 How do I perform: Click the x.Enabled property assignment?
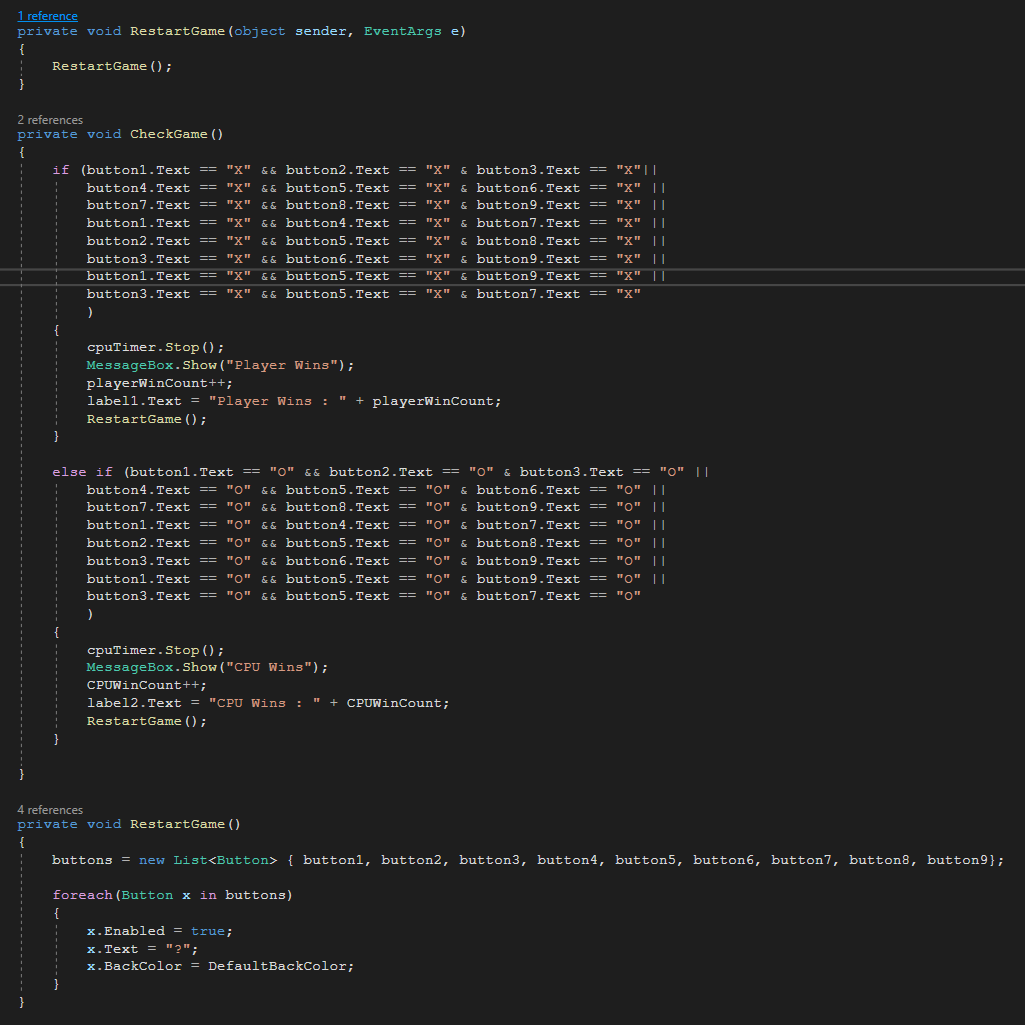pyautogui.click(x=125, y=931)
